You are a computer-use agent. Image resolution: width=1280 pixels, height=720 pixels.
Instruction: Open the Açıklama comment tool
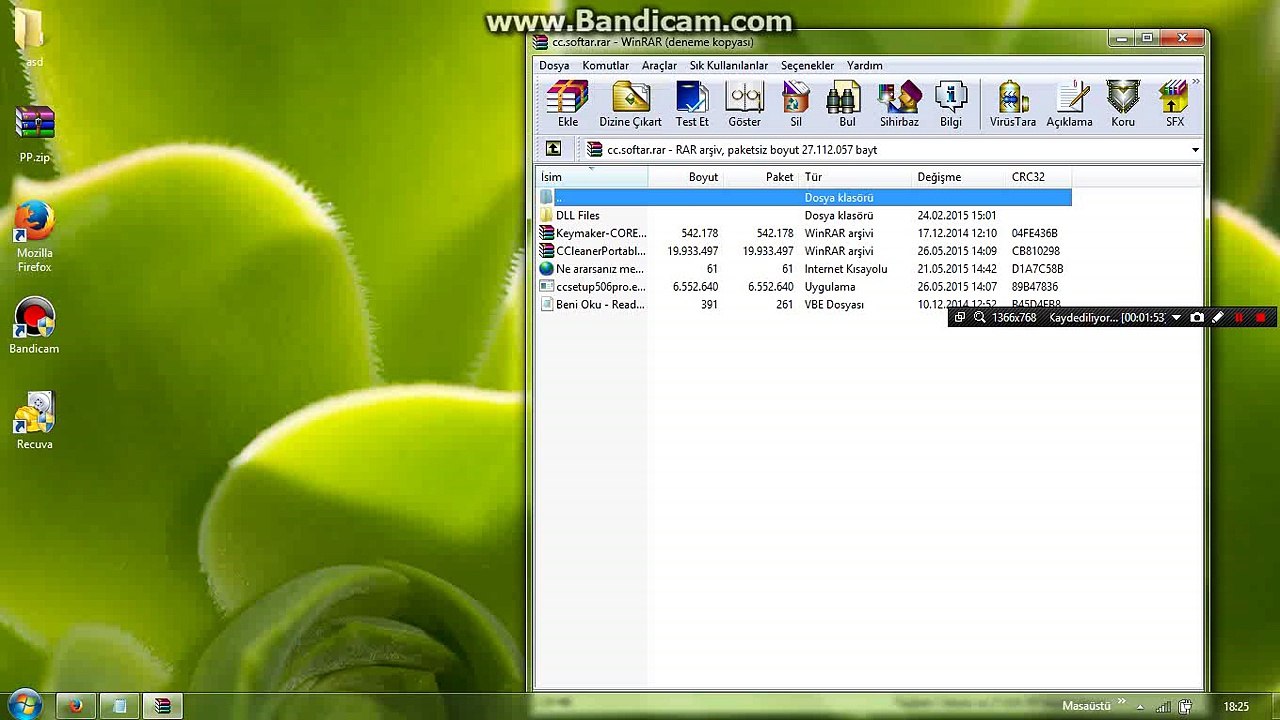[1070, 105]
